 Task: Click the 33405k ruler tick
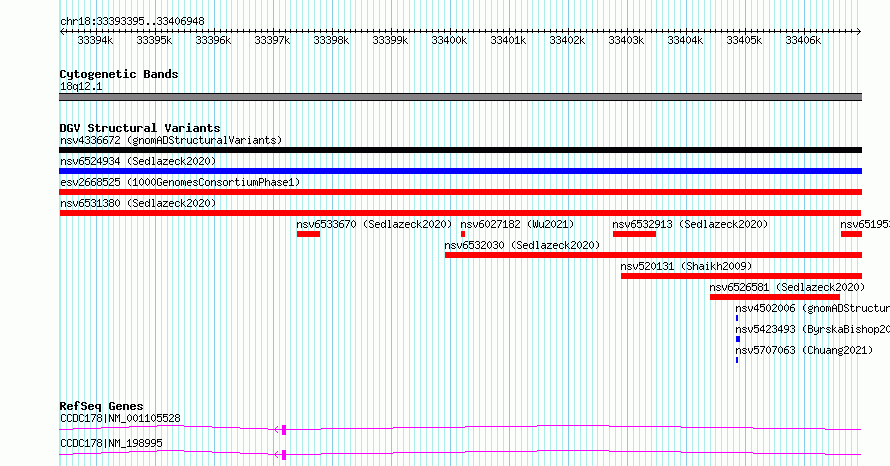(x=744, y=40)
